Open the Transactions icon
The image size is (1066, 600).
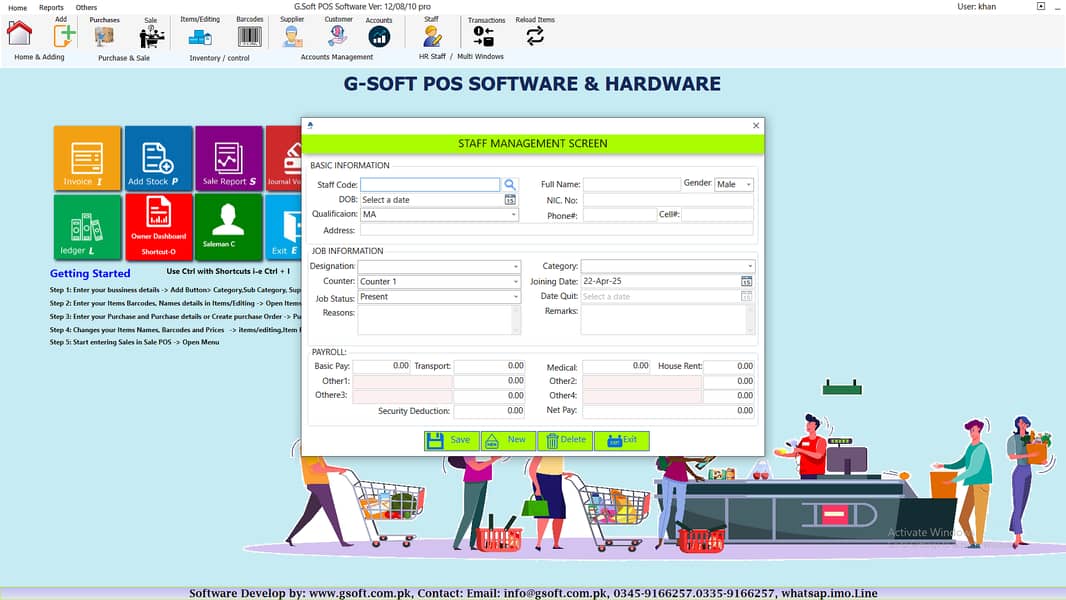click(484, 36)
